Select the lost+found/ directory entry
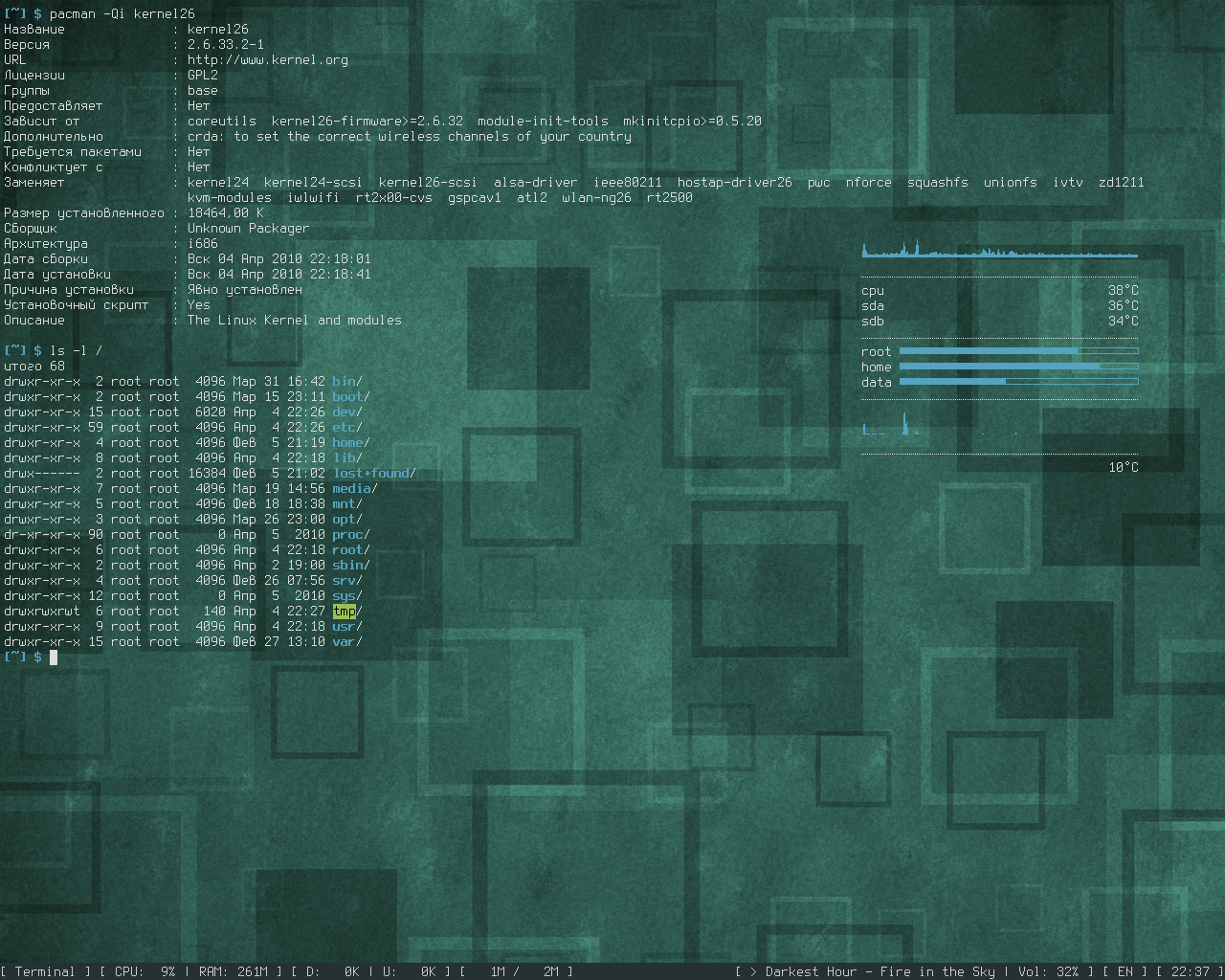 click(x=374, y=473)
